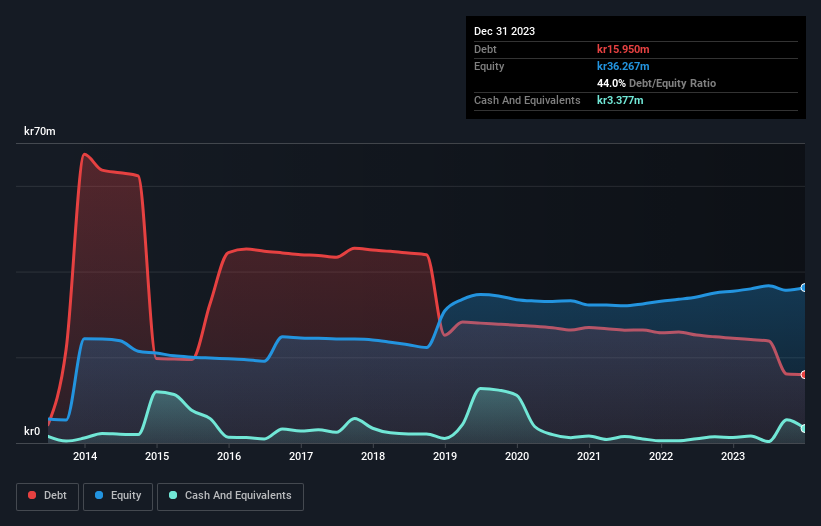The height and width of the screenshot is (526, 821).
Task: Click the 2019 x-axis label
Action: coord(445,456)
